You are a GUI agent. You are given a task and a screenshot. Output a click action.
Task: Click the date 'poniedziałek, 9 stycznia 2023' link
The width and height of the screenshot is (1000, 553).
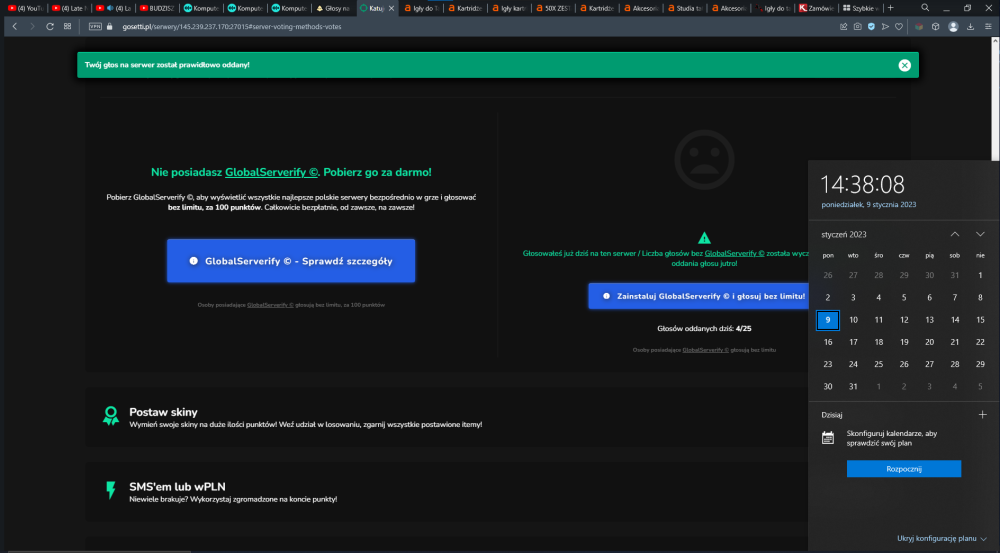pos(869,205)
